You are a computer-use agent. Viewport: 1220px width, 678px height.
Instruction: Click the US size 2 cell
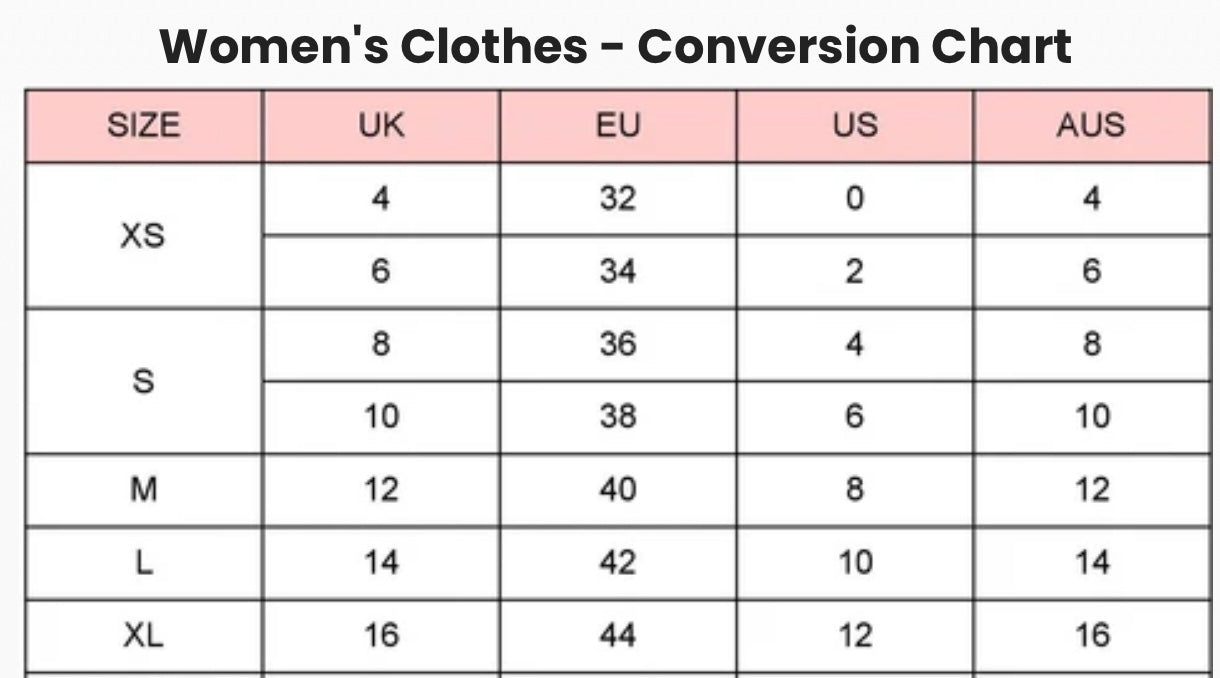(x=854, y=272)
